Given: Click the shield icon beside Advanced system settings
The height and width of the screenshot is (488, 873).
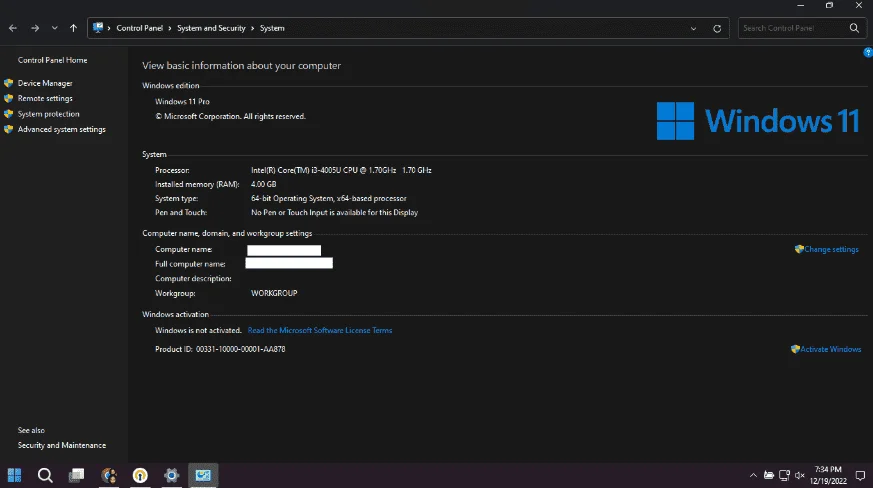Looking at the screenshot, I should point(8,129).
